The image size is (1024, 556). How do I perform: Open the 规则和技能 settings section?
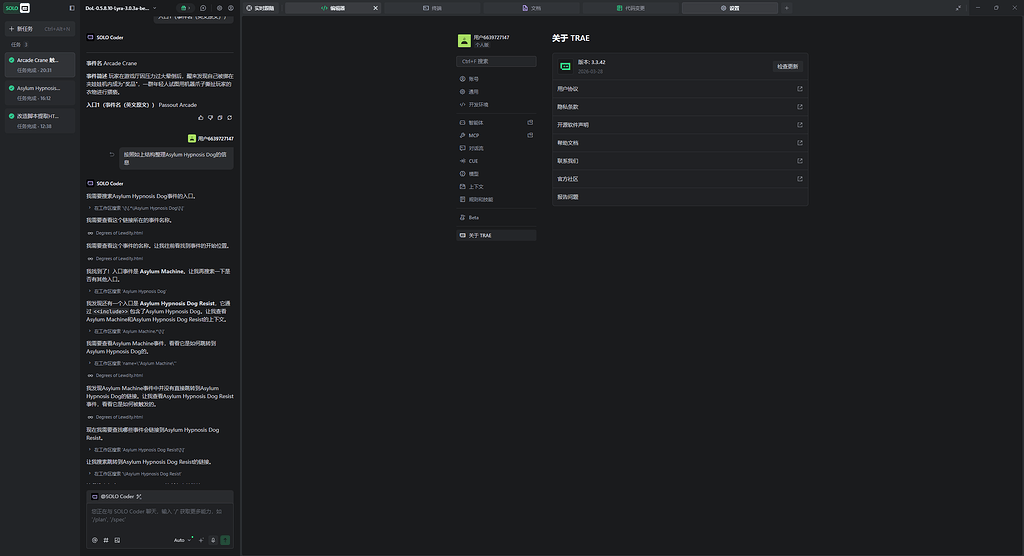tap(496, 199)
